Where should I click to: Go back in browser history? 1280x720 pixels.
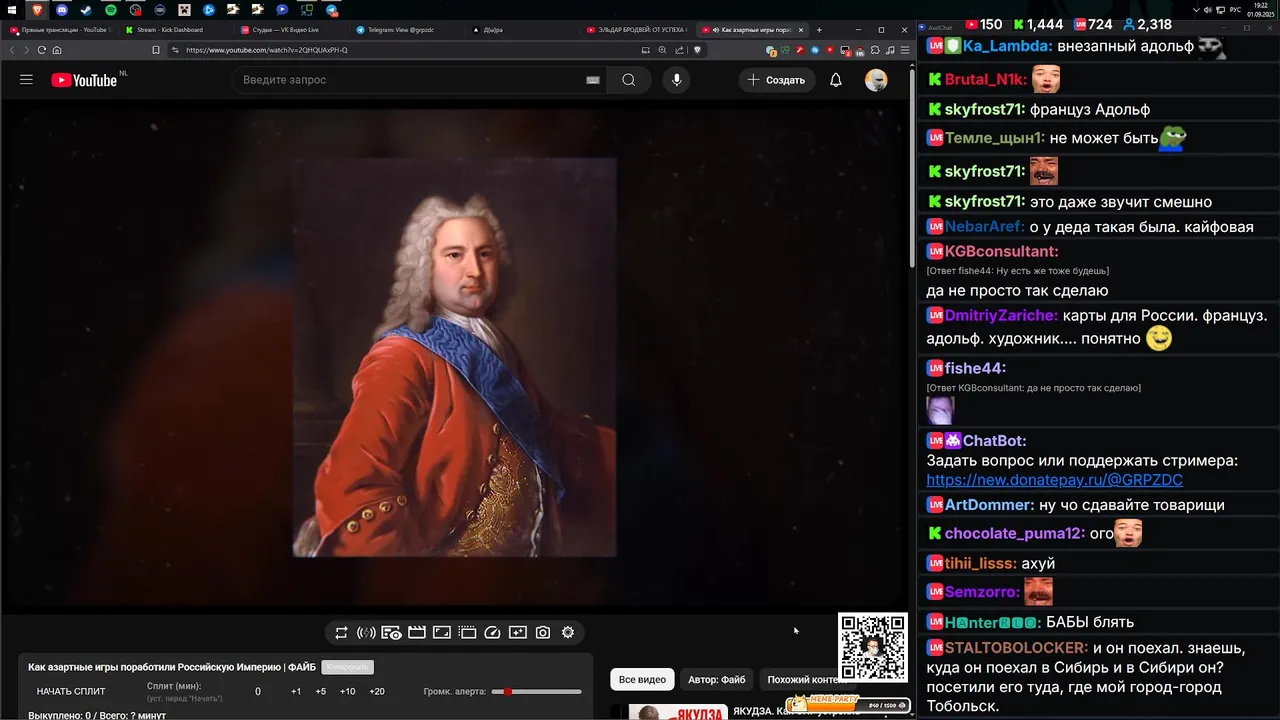pos(12,50)
